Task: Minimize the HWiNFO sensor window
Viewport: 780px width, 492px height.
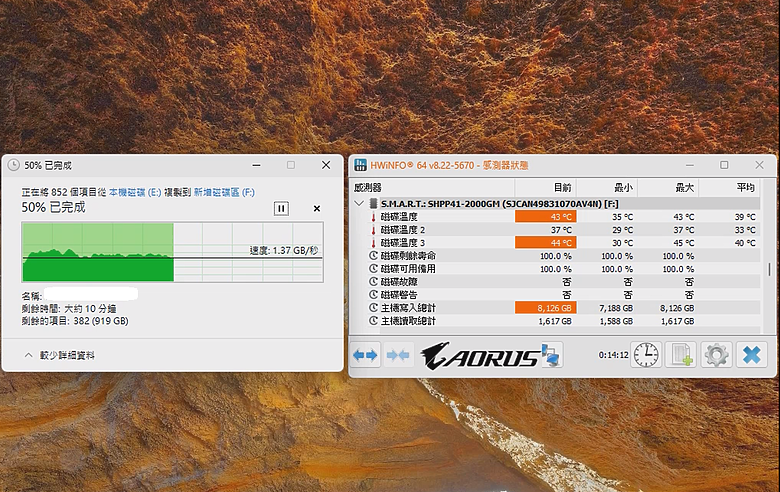Action: [689, 165]
